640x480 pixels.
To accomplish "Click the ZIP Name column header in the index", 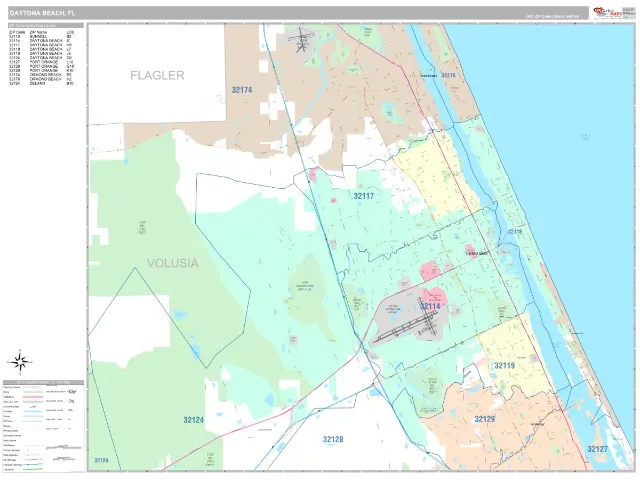I will tap(38, 32).
